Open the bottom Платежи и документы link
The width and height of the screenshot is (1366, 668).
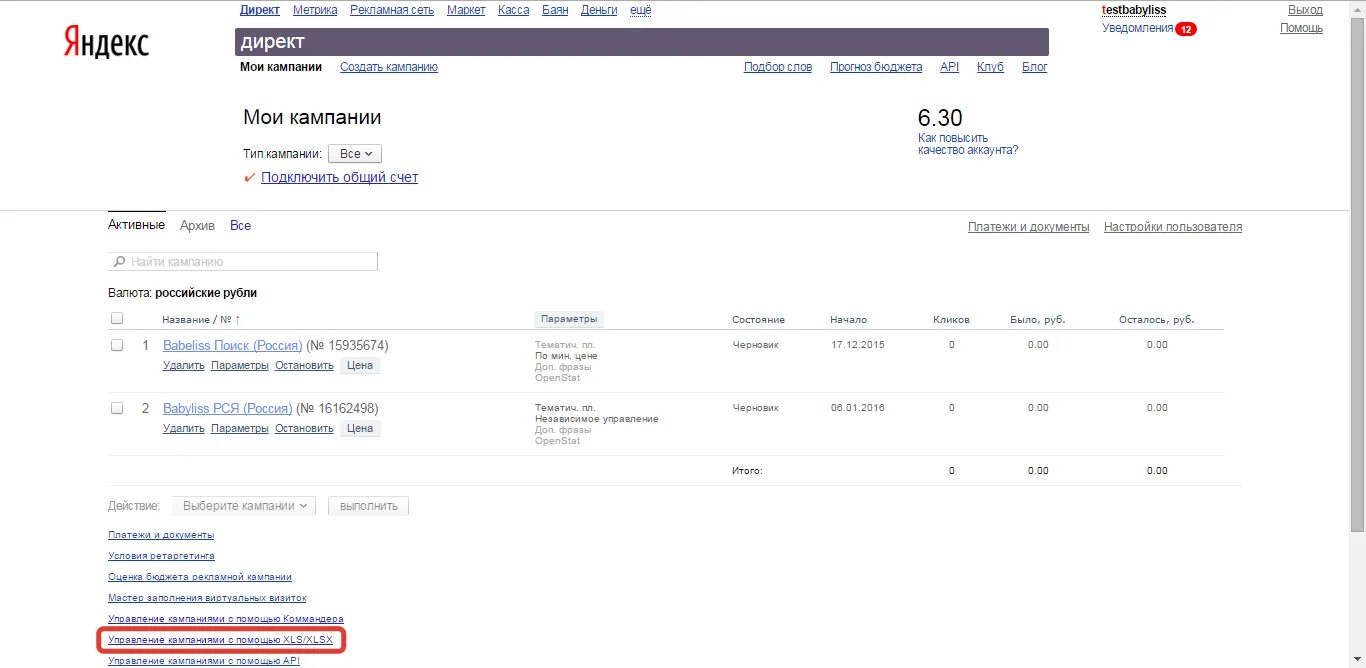(161, 535)
